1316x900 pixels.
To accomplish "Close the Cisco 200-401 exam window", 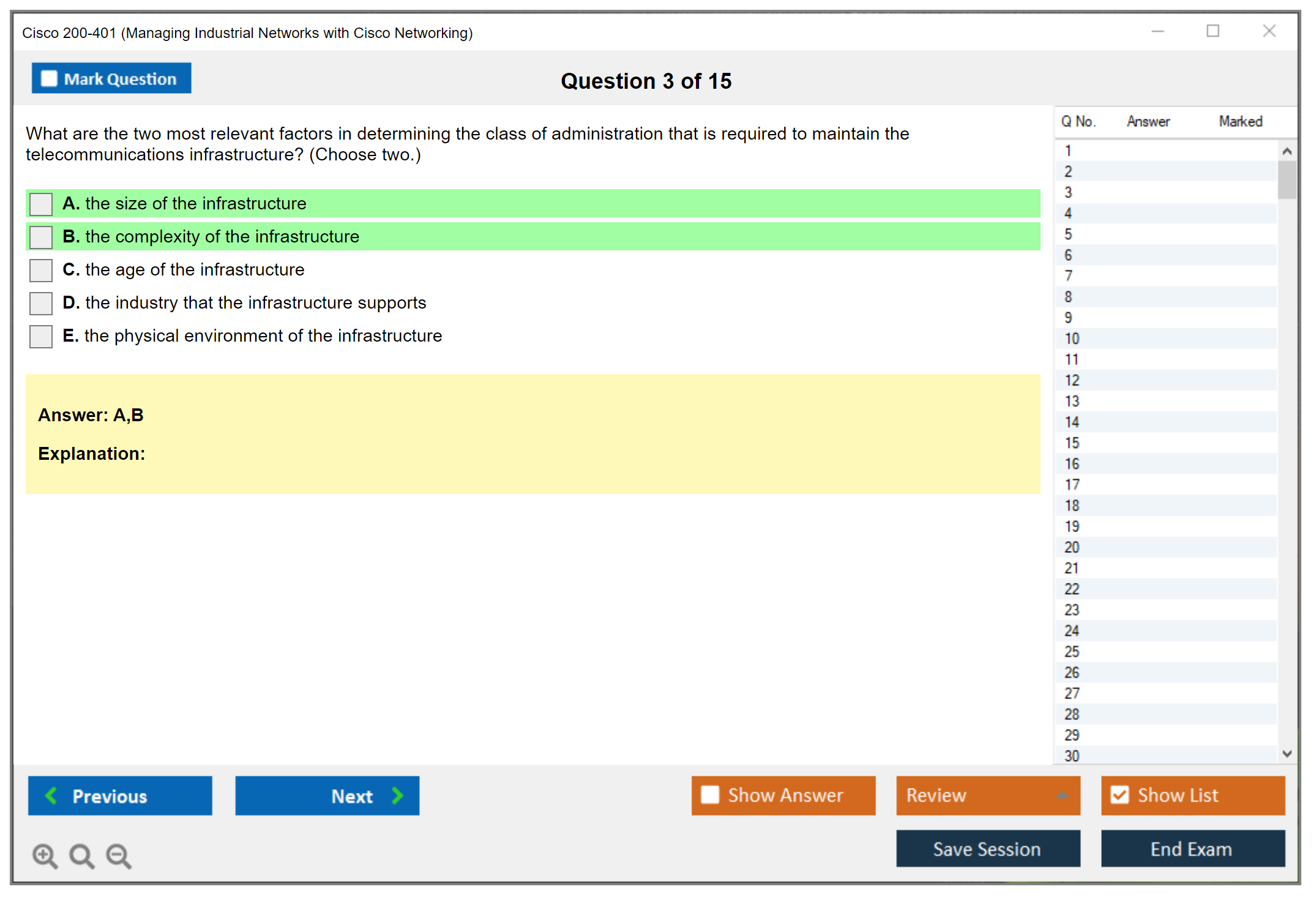I will click(1269, 31).
